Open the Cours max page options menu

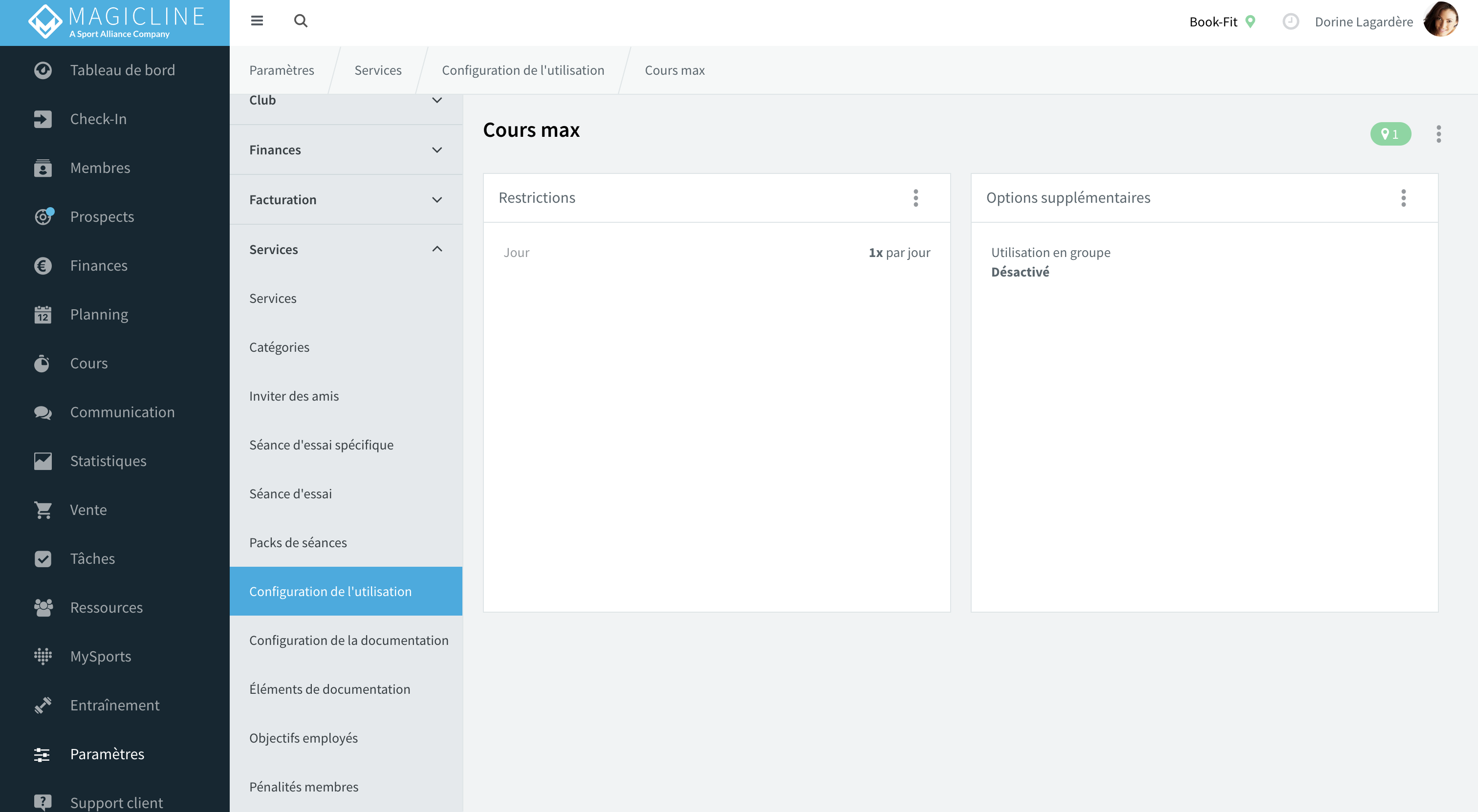[x=1438, y=133]
